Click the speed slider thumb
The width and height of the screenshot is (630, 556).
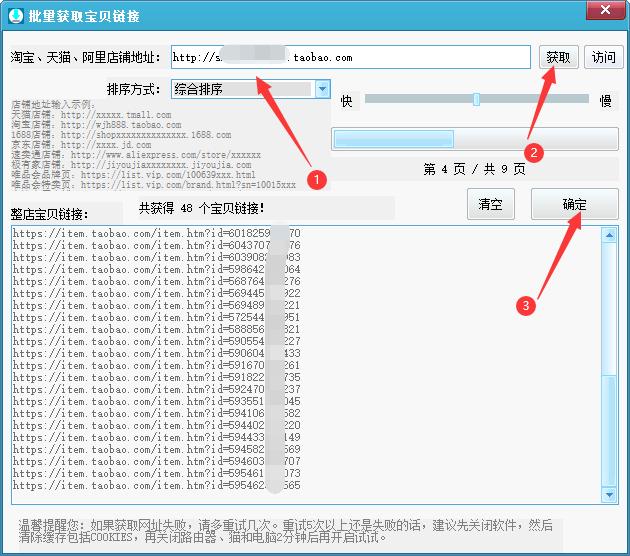coord(476,99)
